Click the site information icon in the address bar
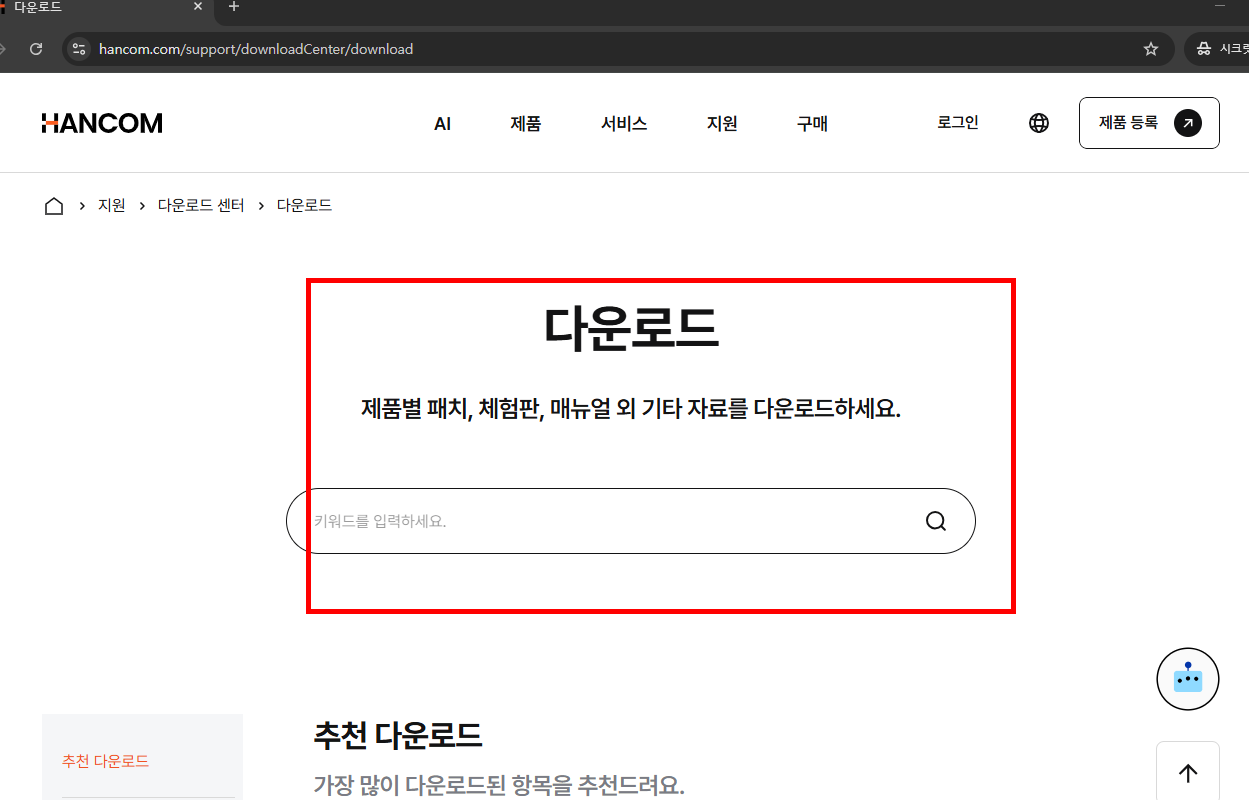The width and height of the screenshot is (1249, 800). pyautogui.click(x=78, y=48)
